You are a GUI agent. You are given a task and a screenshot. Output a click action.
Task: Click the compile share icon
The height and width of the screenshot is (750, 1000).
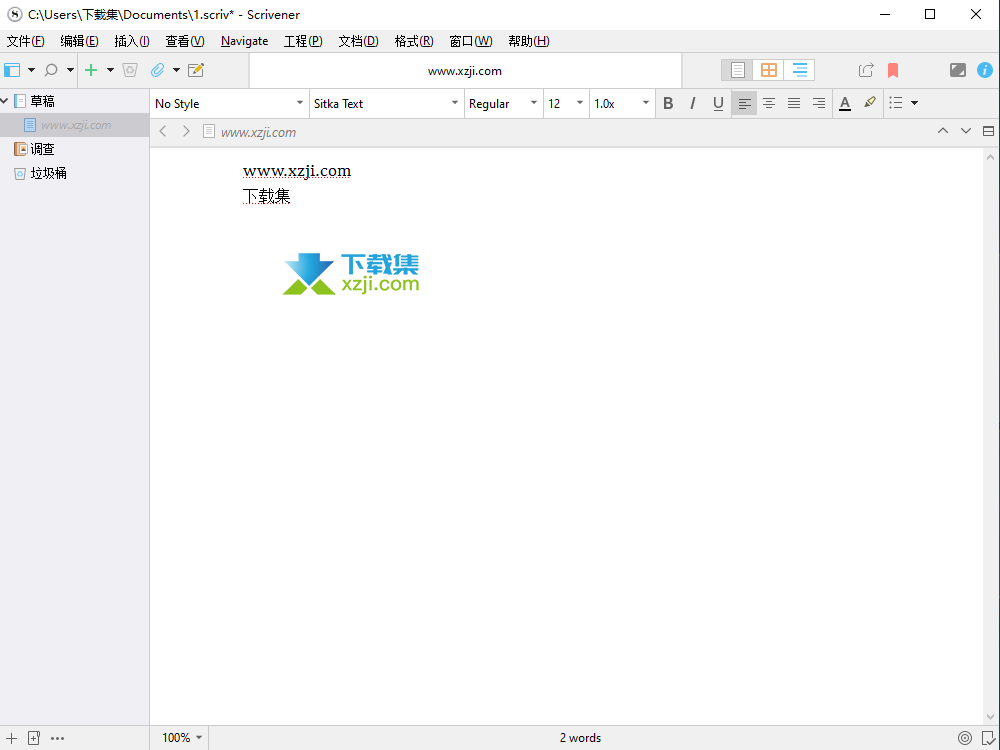coord(865,70)
